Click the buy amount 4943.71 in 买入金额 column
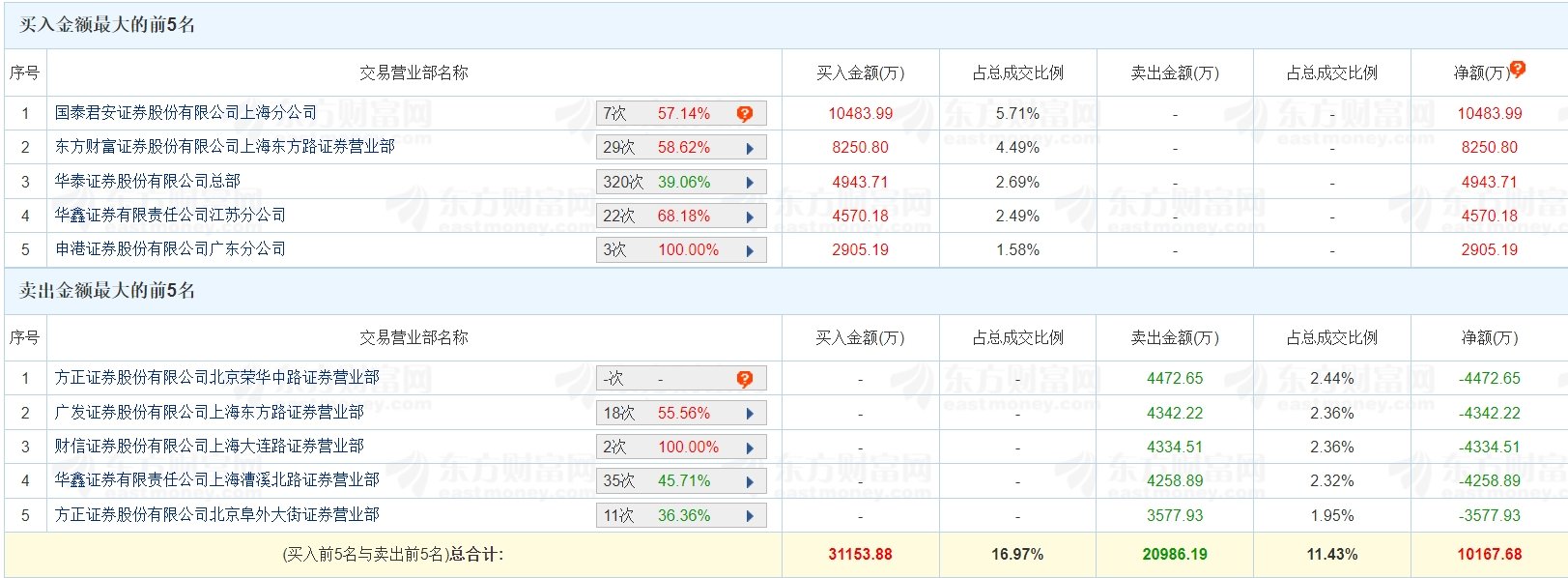Screen dimensions: 1568x578 click(861, 183)
